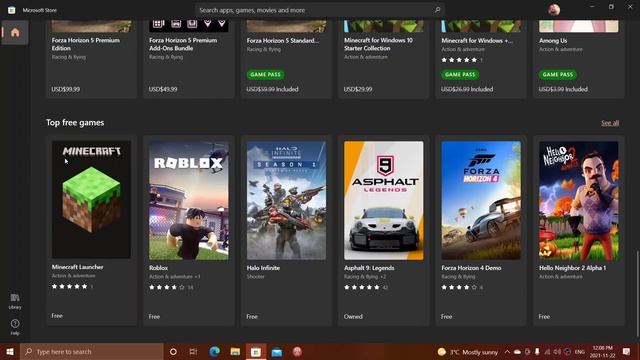Open the Home tab in sidebar

coord(15,33)
